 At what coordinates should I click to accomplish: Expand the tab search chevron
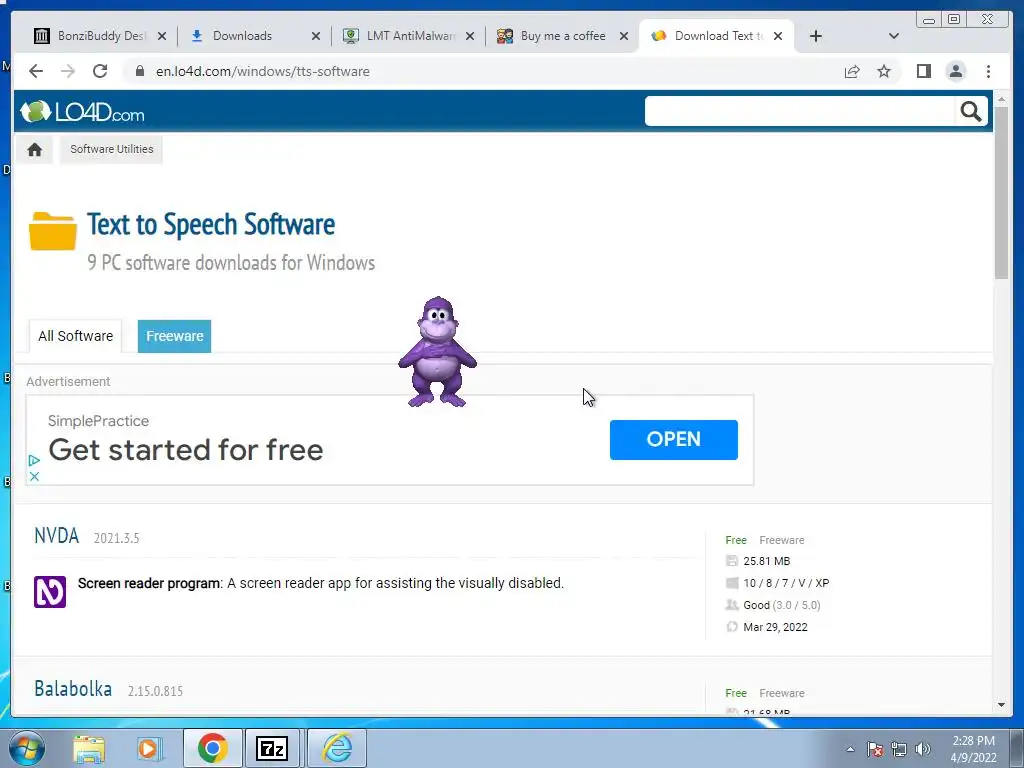pos(894,36)
